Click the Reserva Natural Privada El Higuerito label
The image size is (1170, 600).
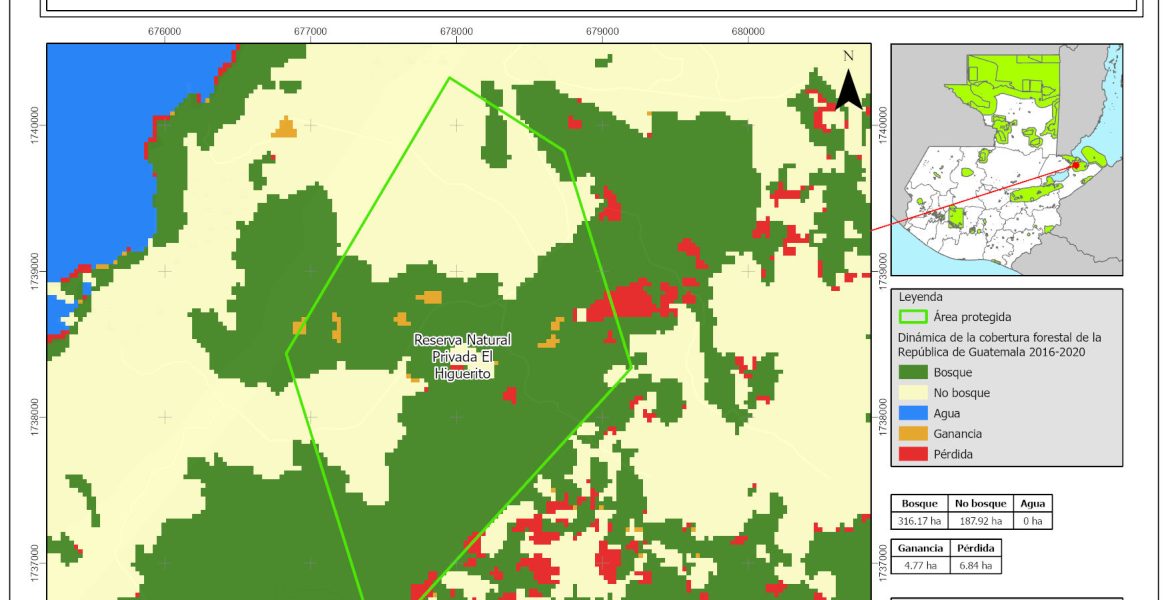[x=457, y=356]
